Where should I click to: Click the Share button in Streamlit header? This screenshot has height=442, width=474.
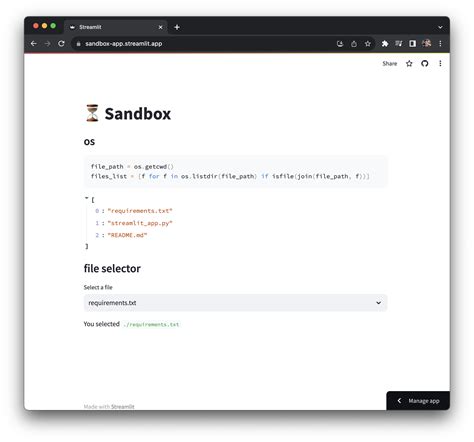click(x=390, y=64)
